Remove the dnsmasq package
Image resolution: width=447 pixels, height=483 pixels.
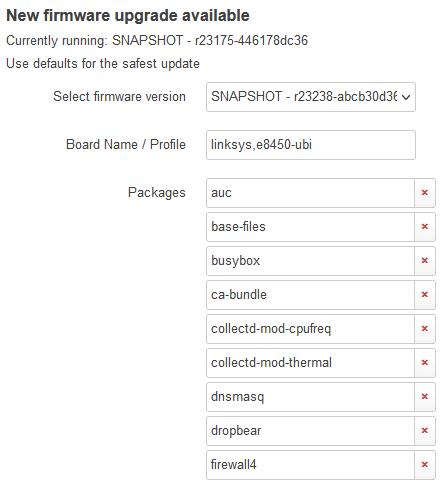coord(425,397)
